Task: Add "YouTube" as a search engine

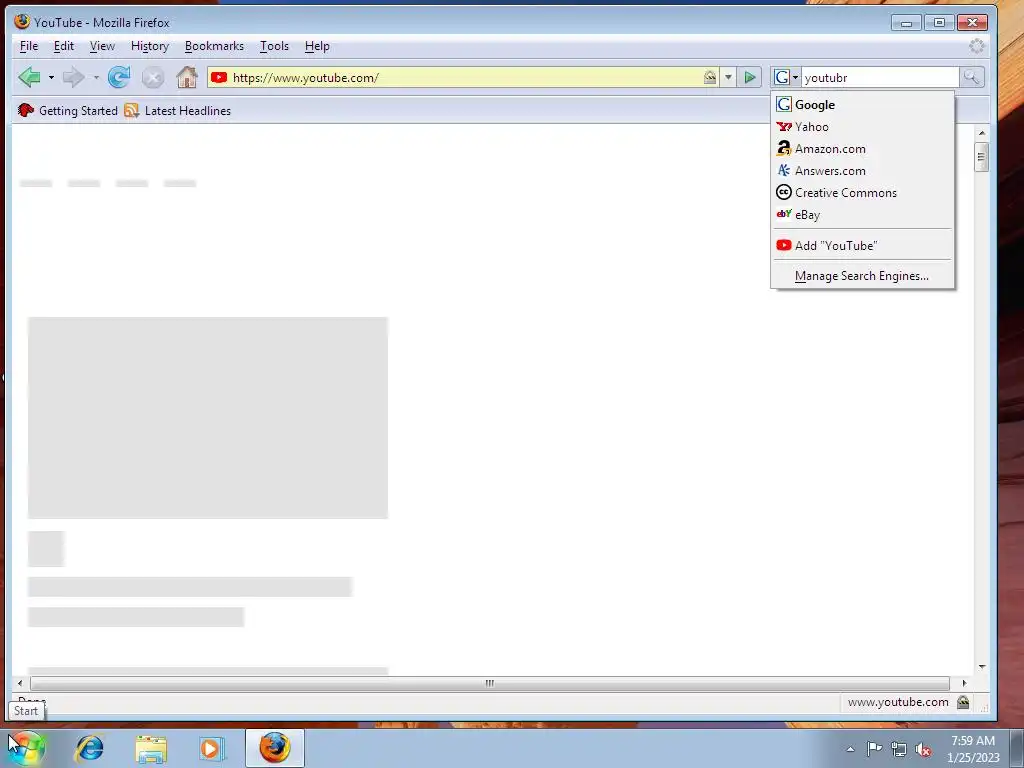Action: [x=862, y=246]
